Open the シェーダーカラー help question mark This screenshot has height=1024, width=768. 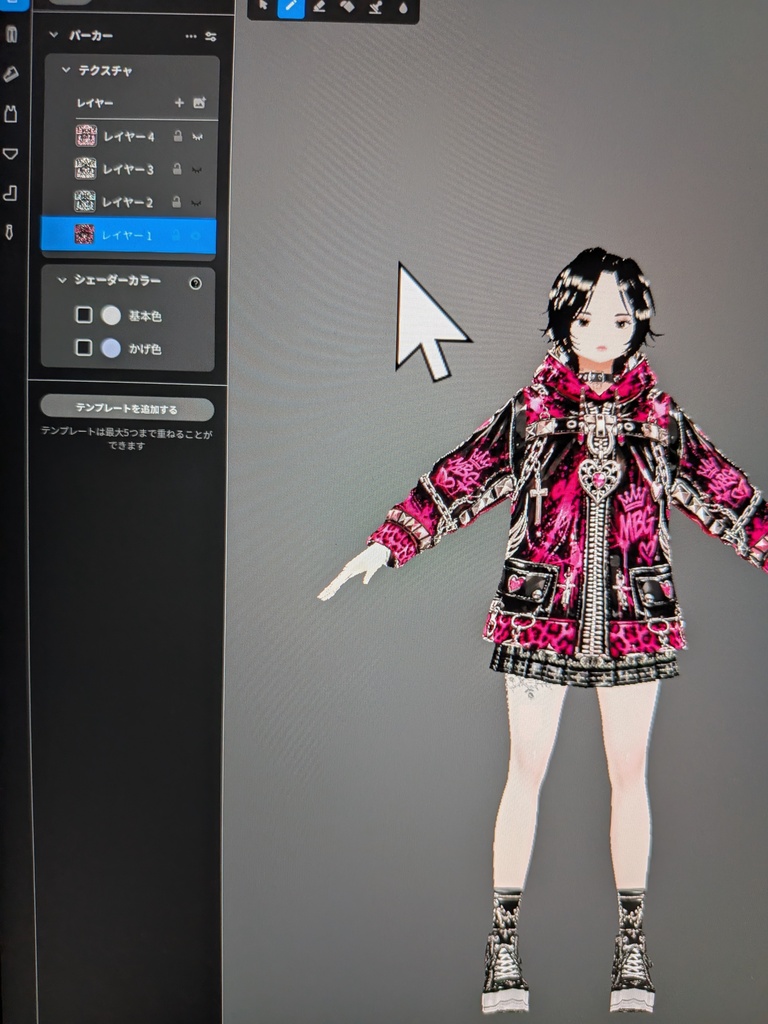[x=195, y=283]
